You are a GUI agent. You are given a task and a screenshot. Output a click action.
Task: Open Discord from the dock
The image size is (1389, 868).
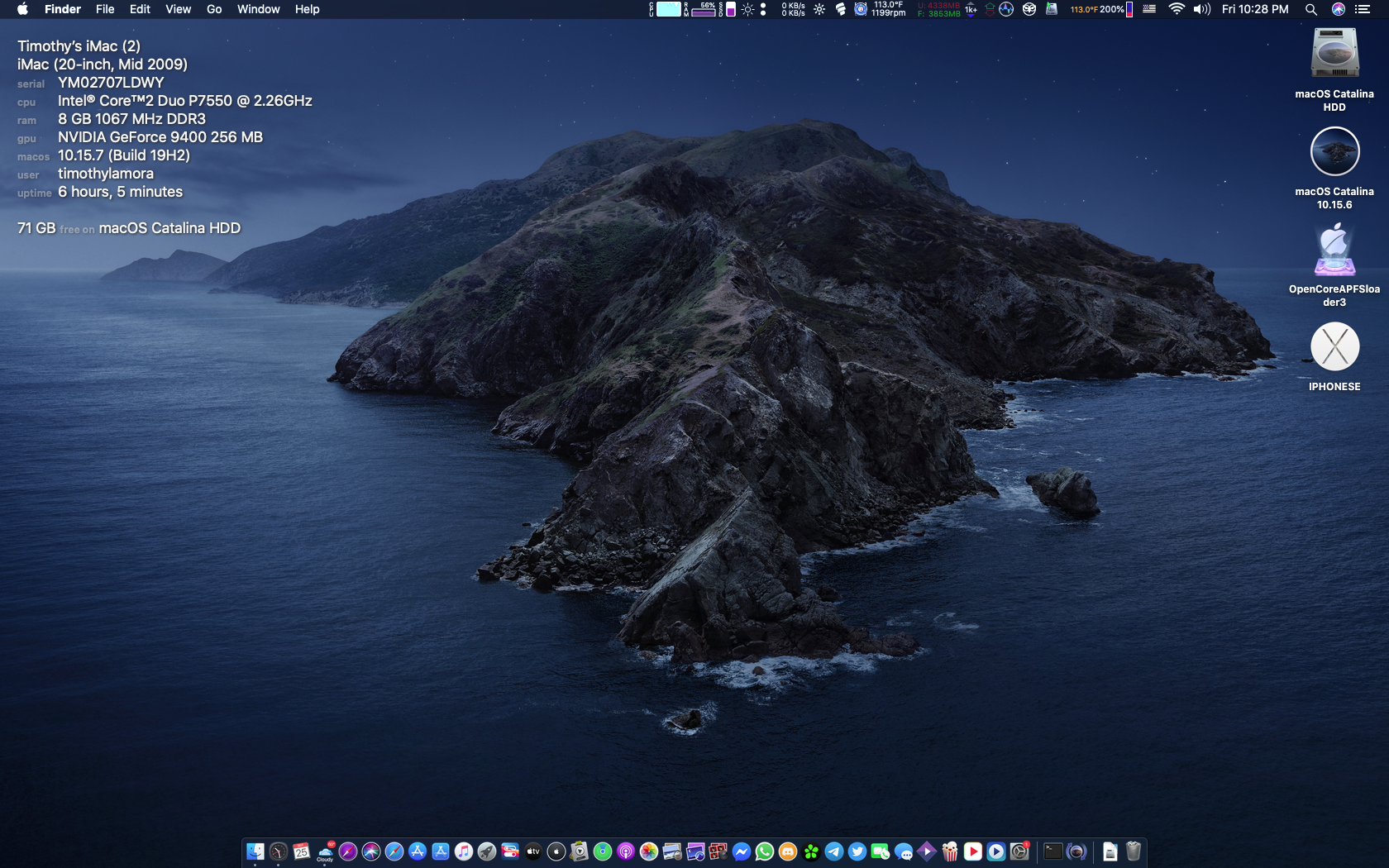coord(788,851)
